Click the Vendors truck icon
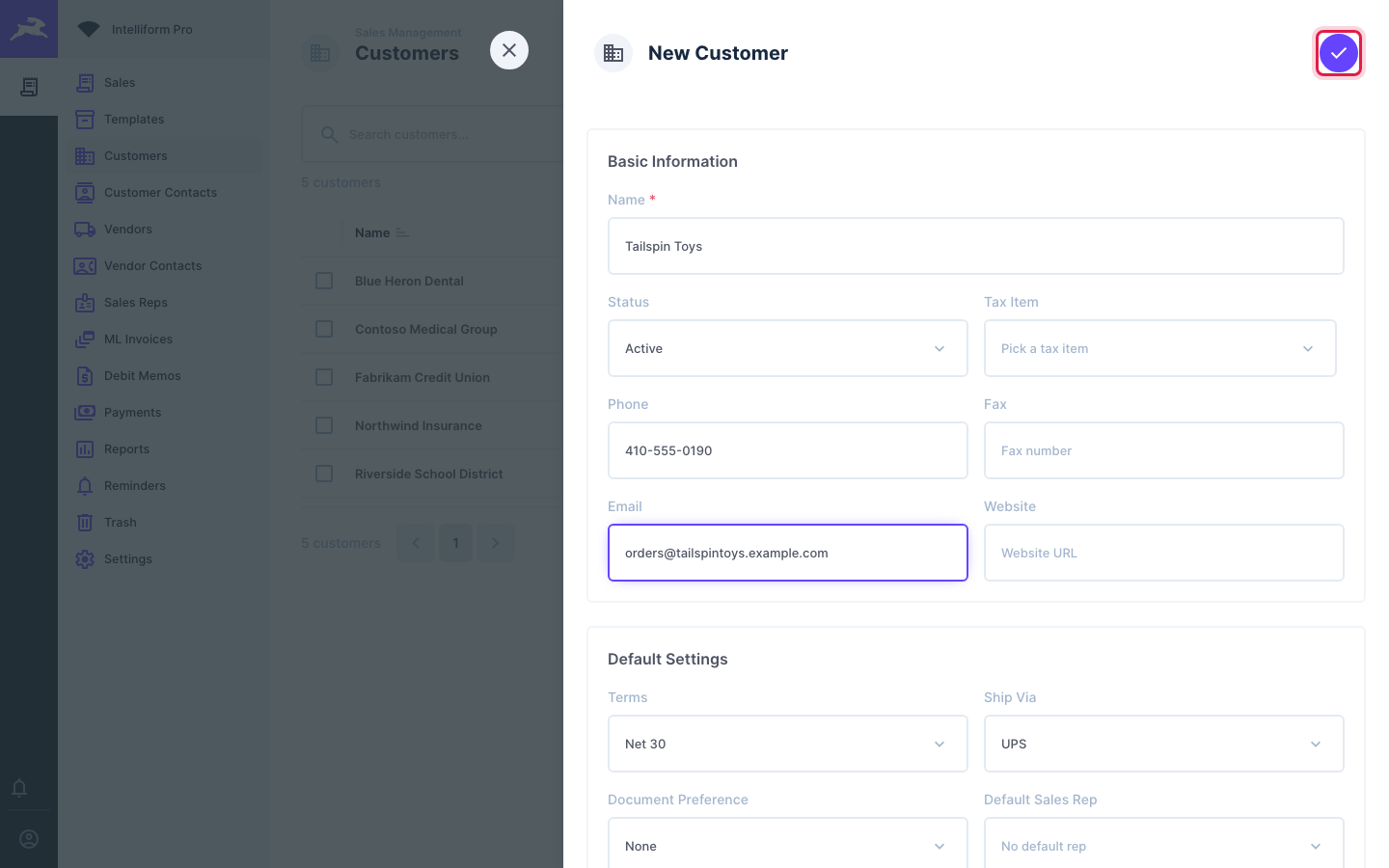Image resolution: width=1389 pixels, height=868 pixels. coord(85,230)
